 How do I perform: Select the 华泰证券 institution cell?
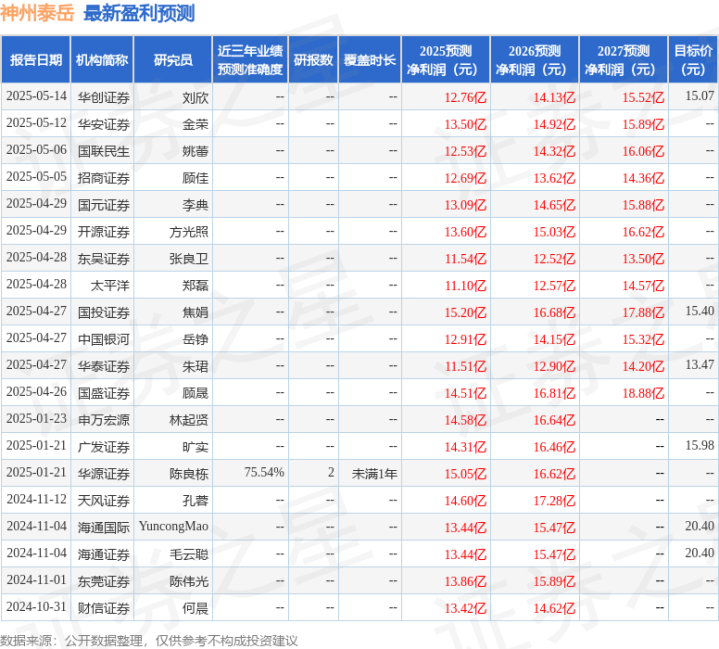(x=104, y=366)
